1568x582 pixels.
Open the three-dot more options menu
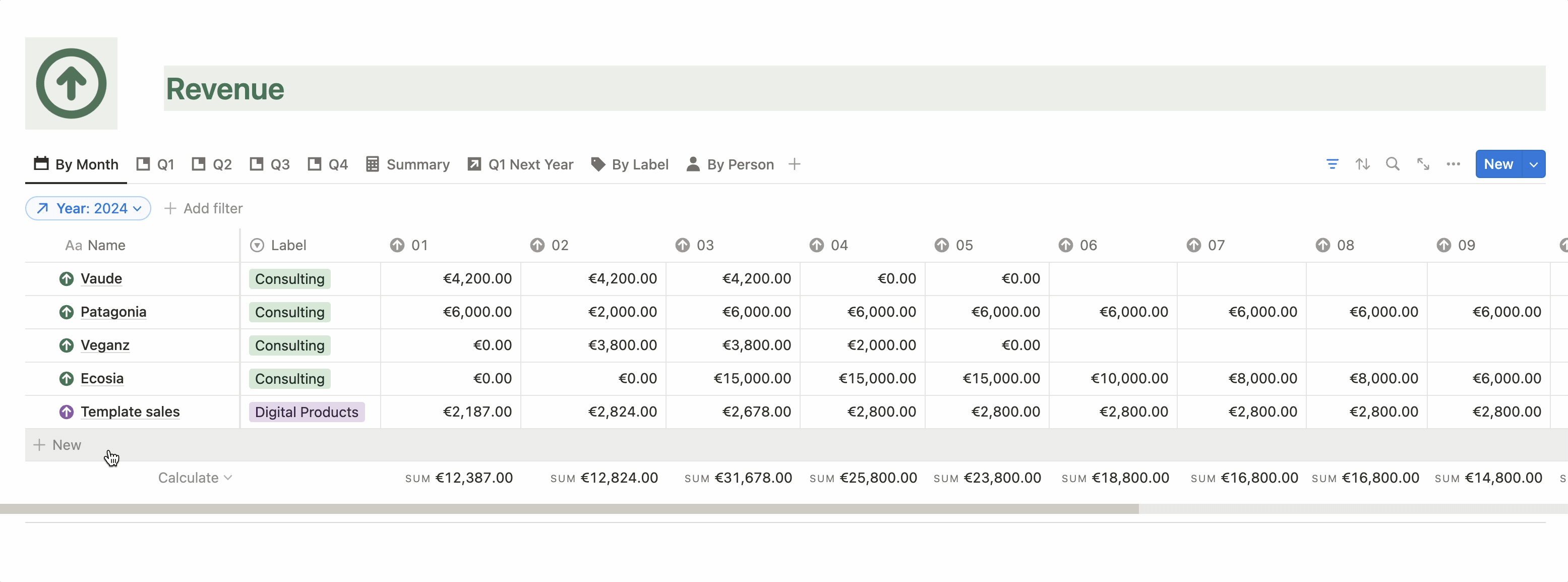coord(1453,164)
